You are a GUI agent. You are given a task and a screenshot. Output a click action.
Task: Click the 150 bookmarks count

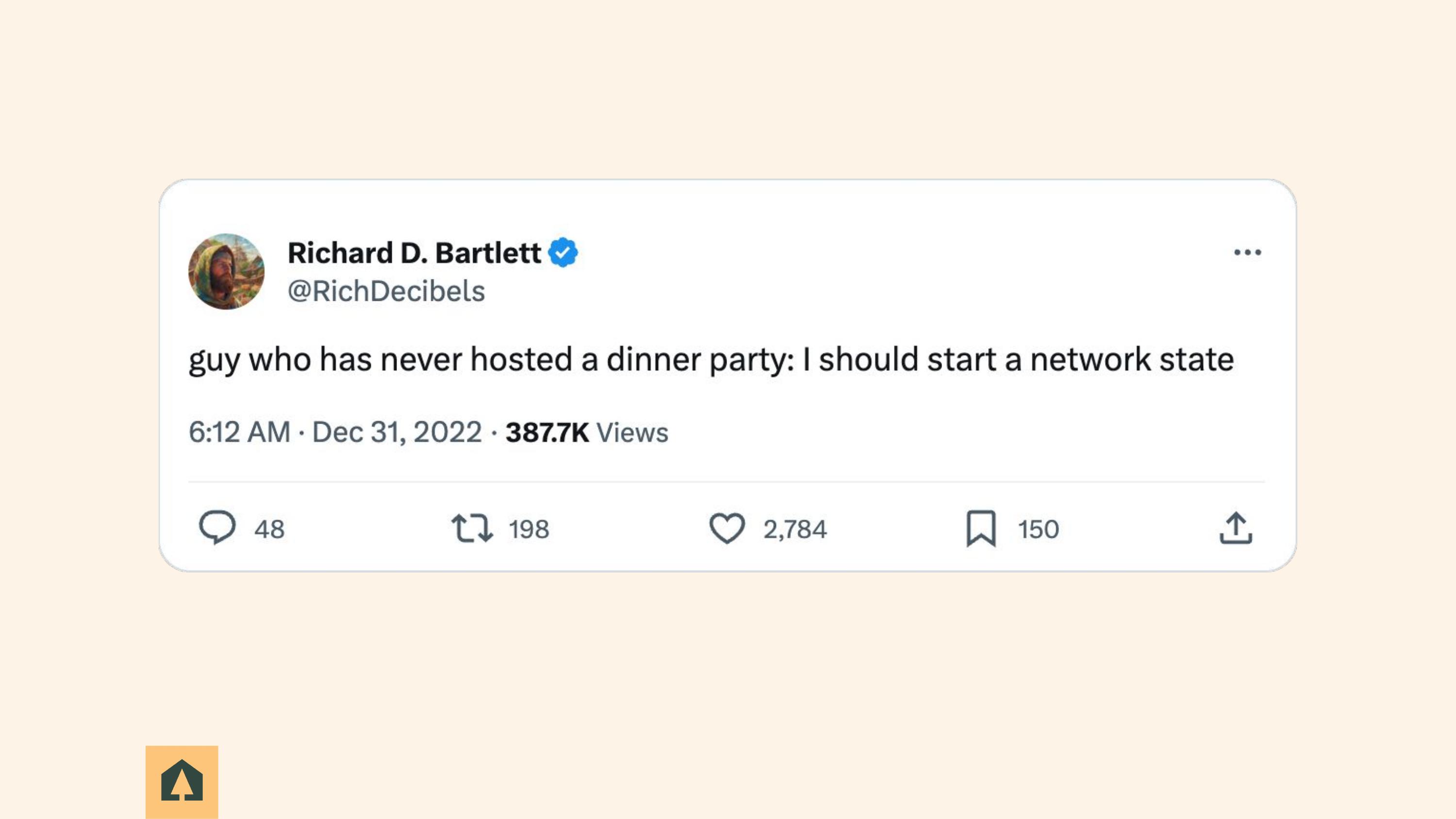pos(1038,530)
